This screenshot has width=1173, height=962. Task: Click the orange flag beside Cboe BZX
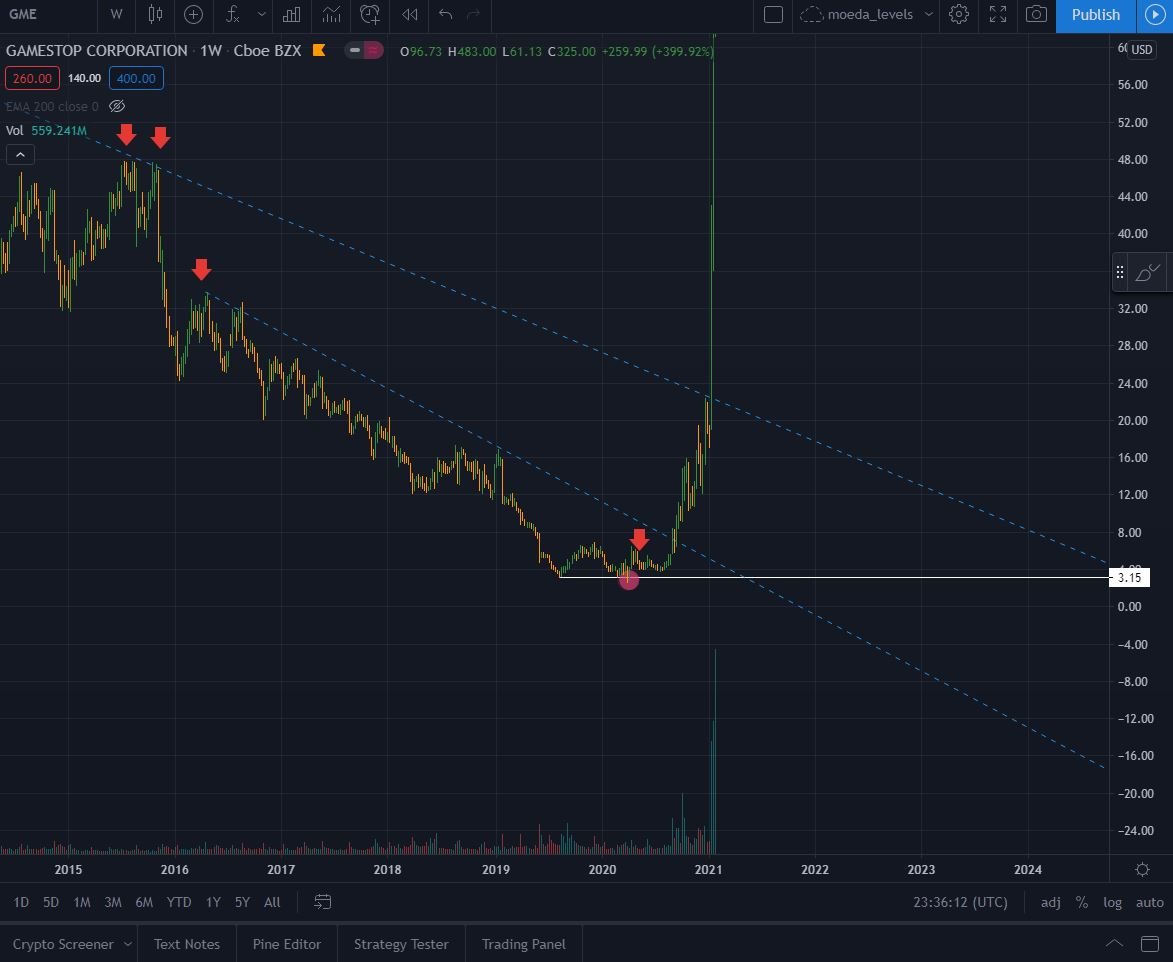coord(319,50)
